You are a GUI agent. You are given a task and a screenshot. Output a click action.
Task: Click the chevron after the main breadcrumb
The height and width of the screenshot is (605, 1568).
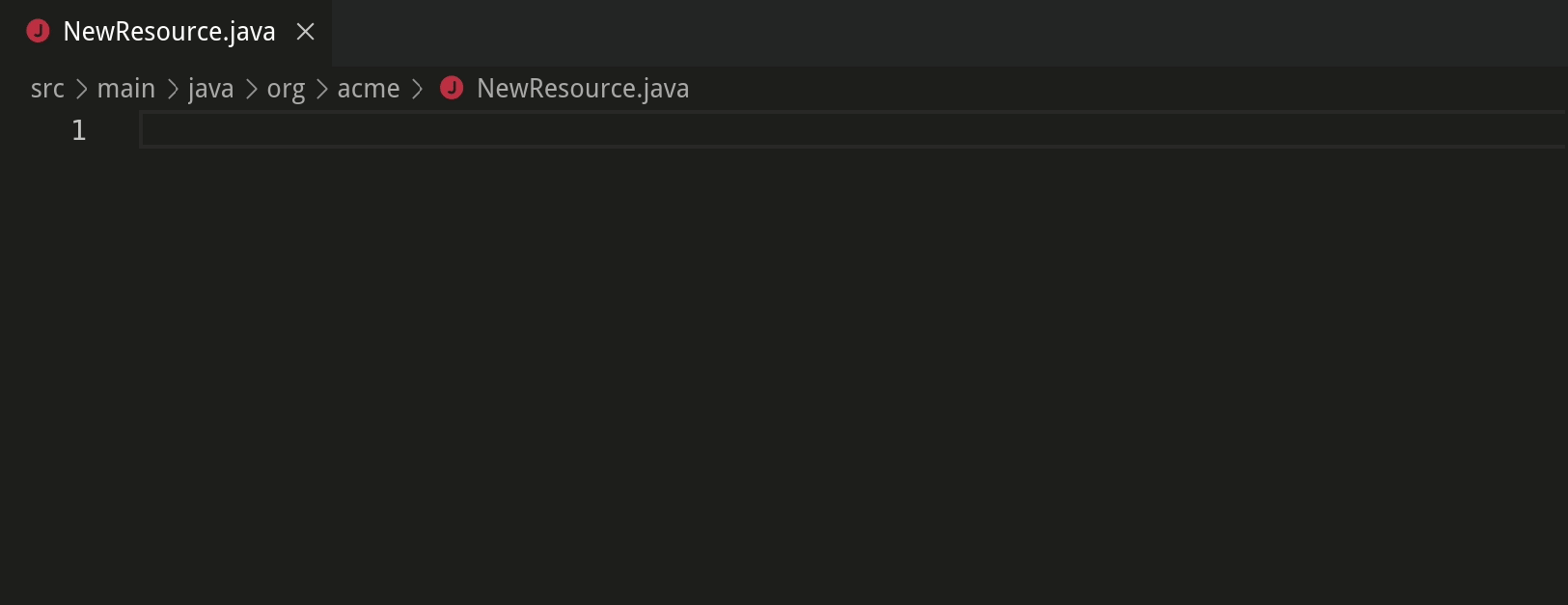pyautogui.click(x=172, y=88)
